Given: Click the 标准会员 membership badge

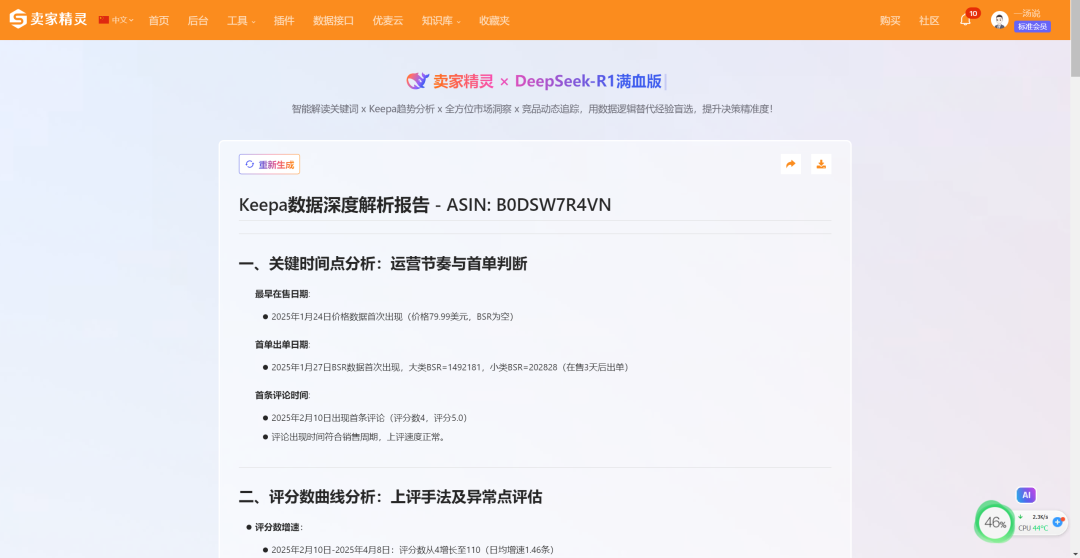Looking at the screenshot, I should coord(1032,26).
